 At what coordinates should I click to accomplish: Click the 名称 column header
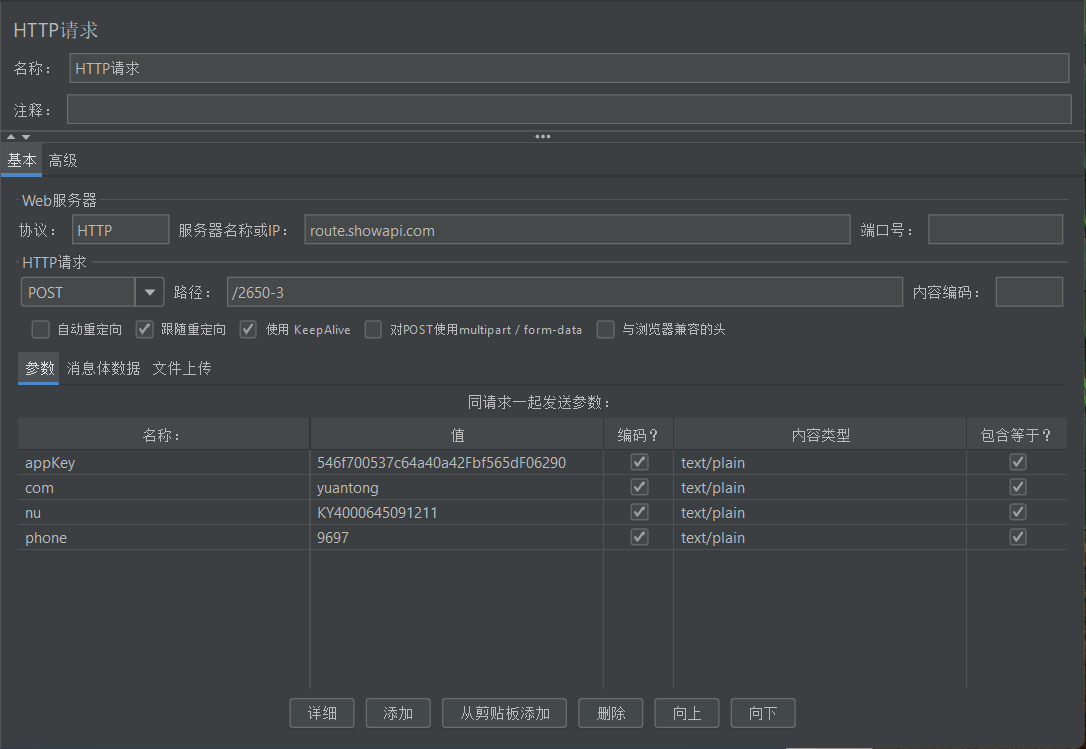tap(163, 434)
